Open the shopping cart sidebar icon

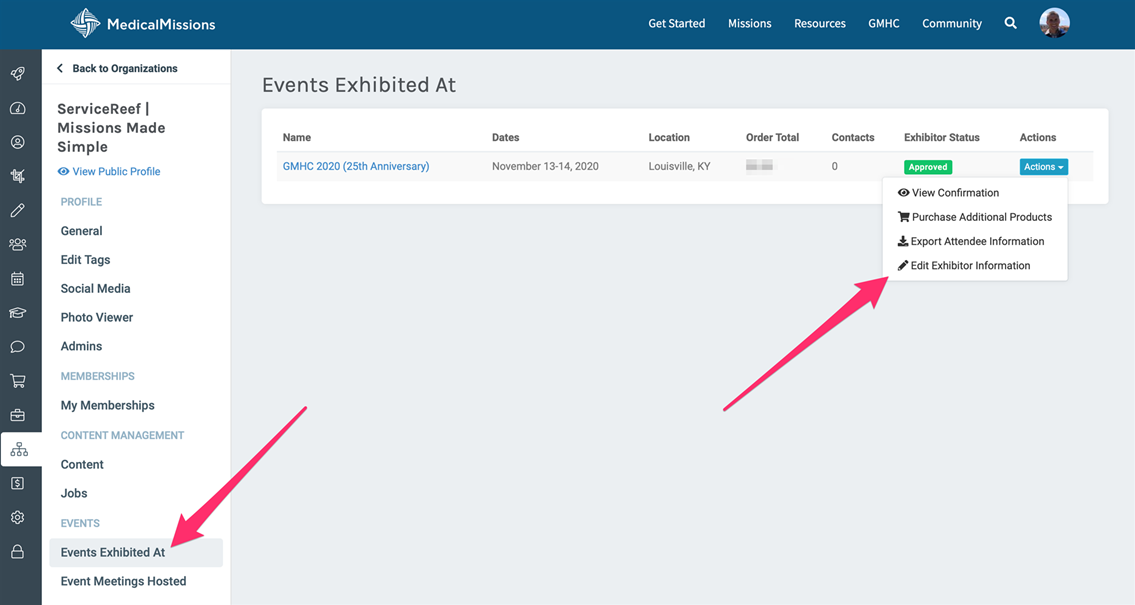(x=18, y=381)
